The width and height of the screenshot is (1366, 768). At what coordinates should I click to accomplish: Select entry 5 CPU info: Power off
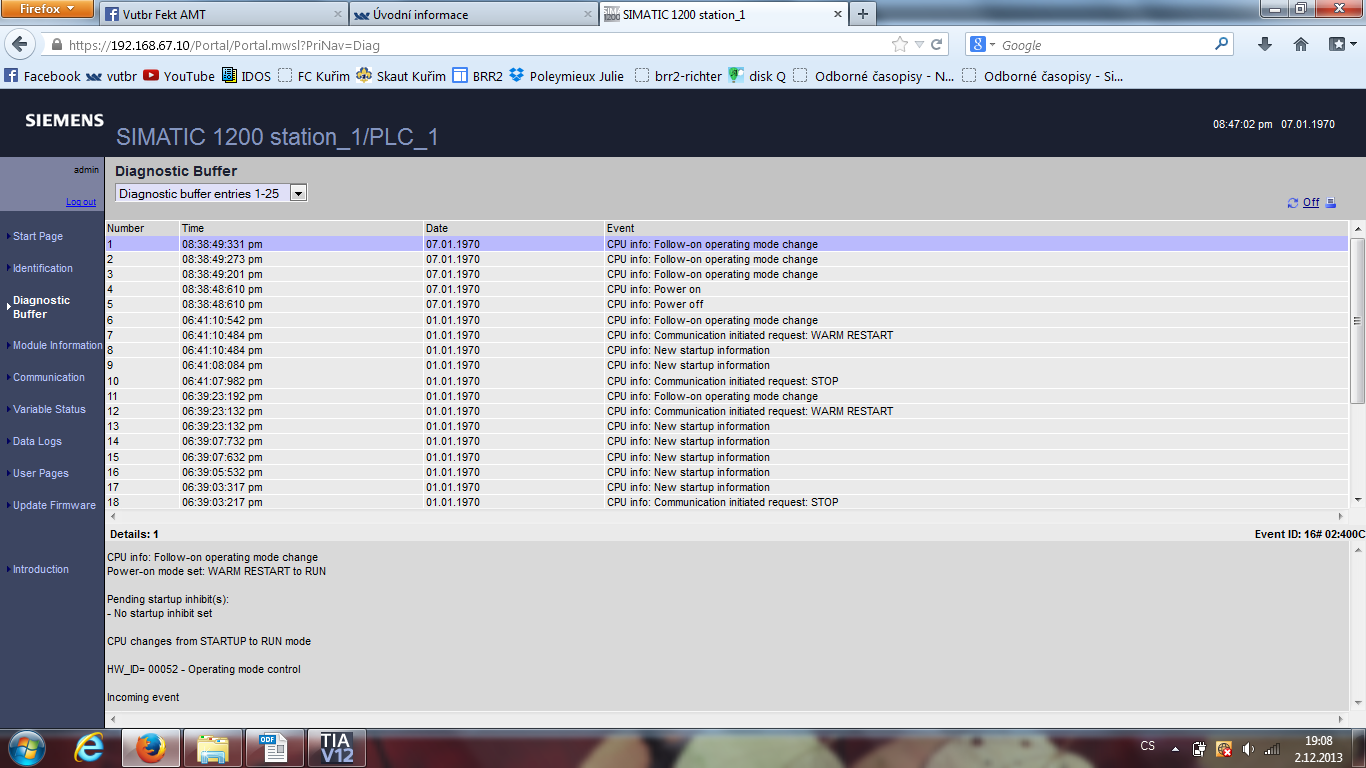point(726,304)
